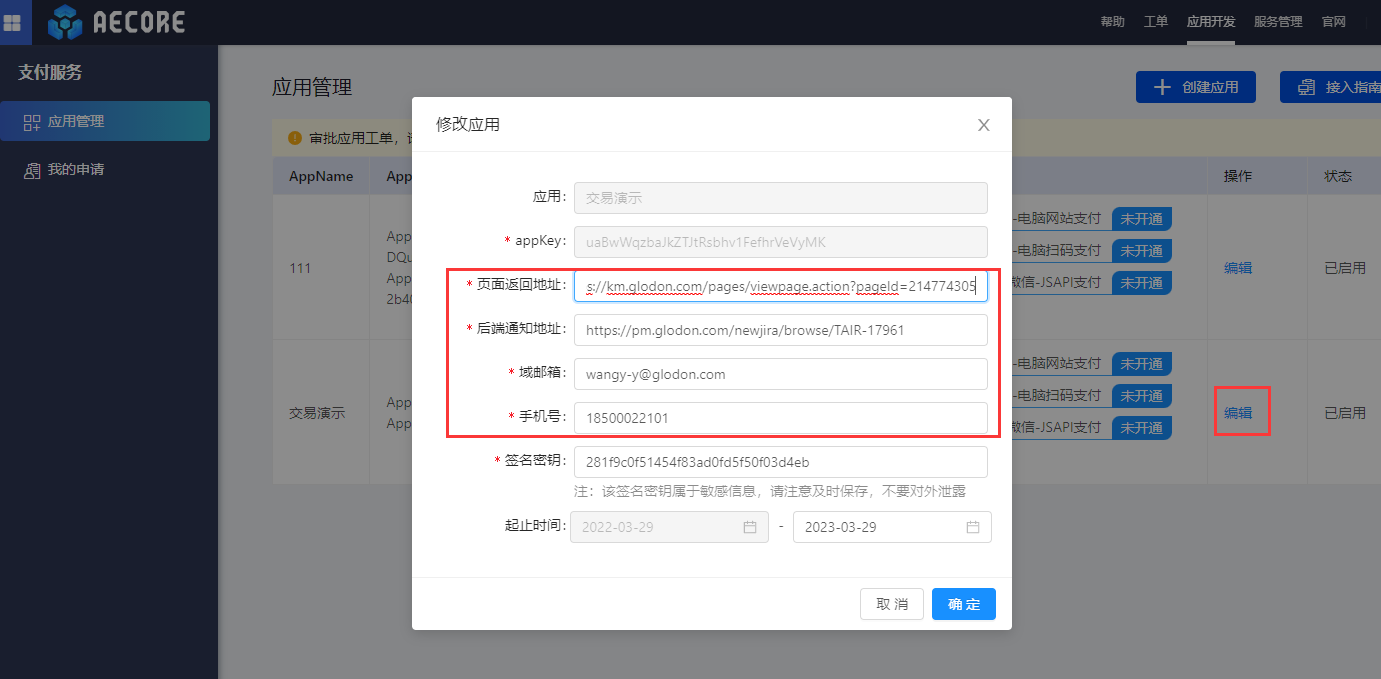Click 取消 to cancel editing

(891, 604)
